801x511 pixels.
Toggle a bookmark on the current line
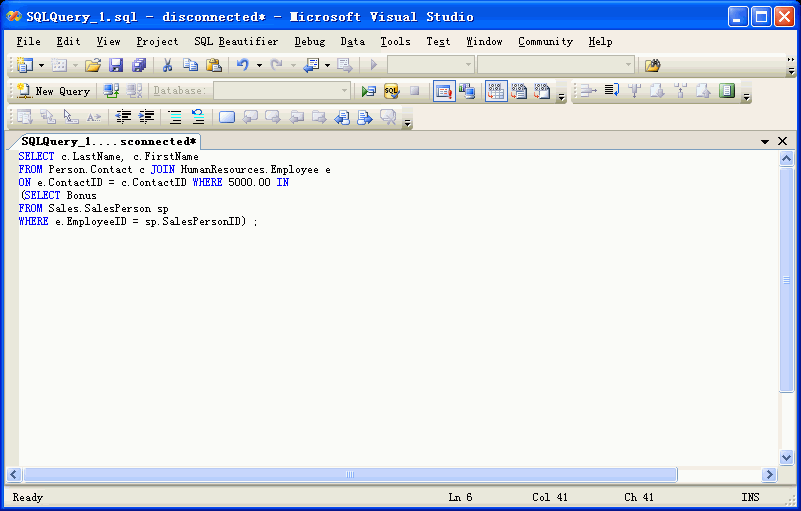[227, 117]
